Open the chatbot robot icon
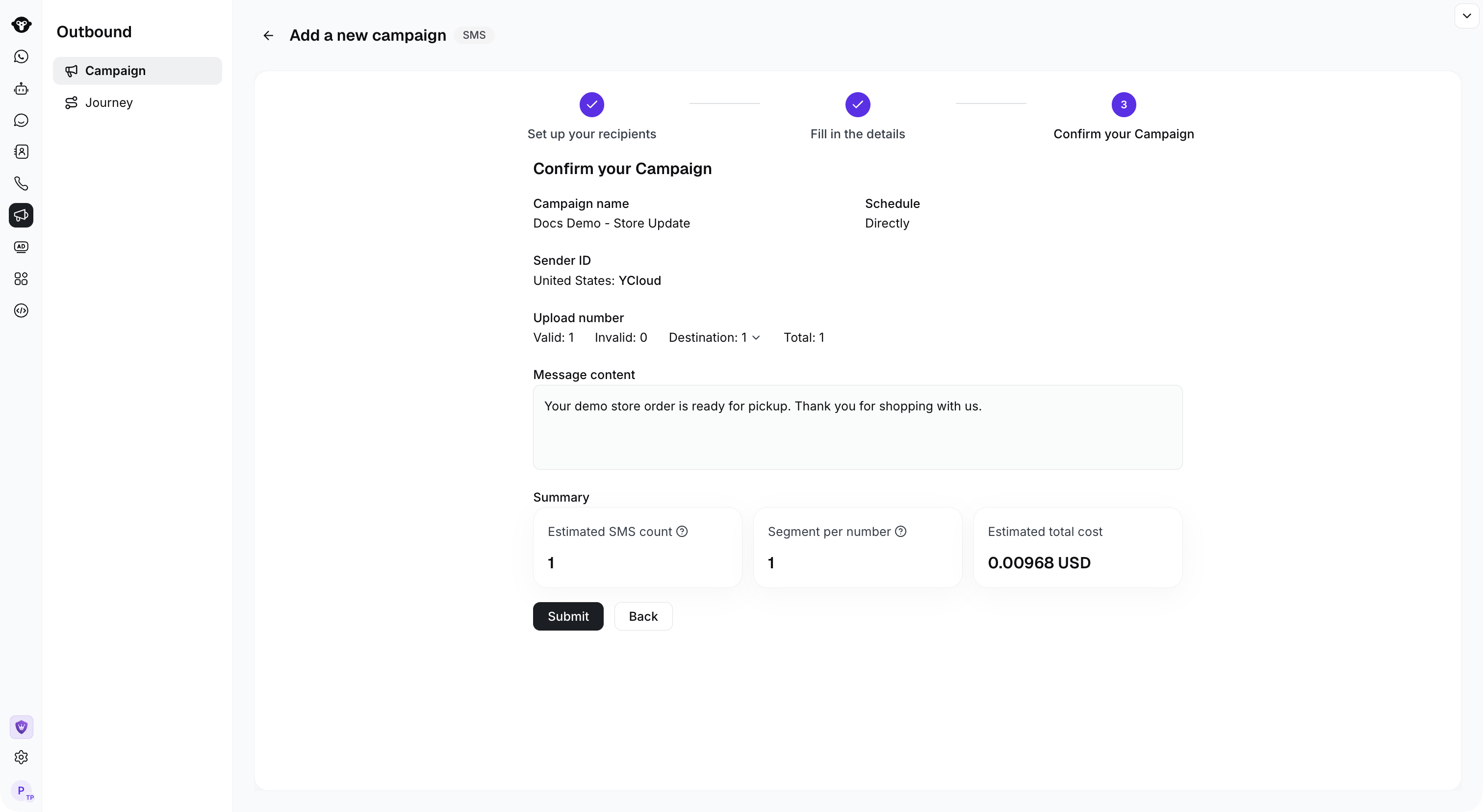This screenshot has width=1483, height=812. click(x=21, y=89)
